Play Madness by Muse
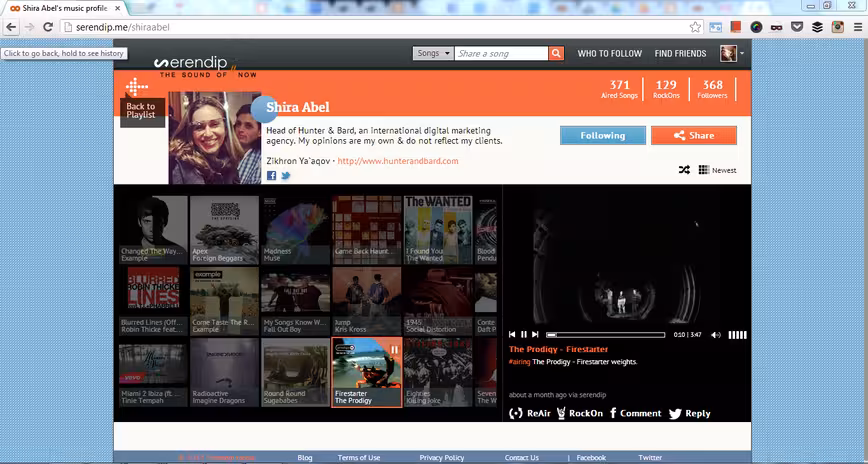Image resolution: width=868 pixels, height=464 pixels. coord(296,230)
